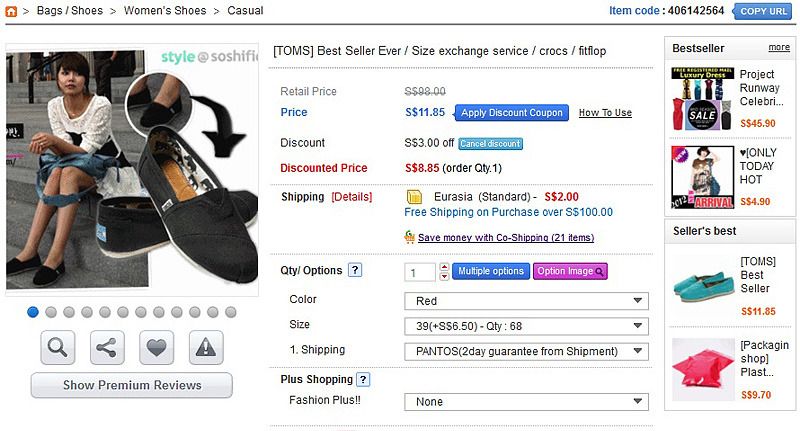Select the second image carousel dot

(51, 312)
